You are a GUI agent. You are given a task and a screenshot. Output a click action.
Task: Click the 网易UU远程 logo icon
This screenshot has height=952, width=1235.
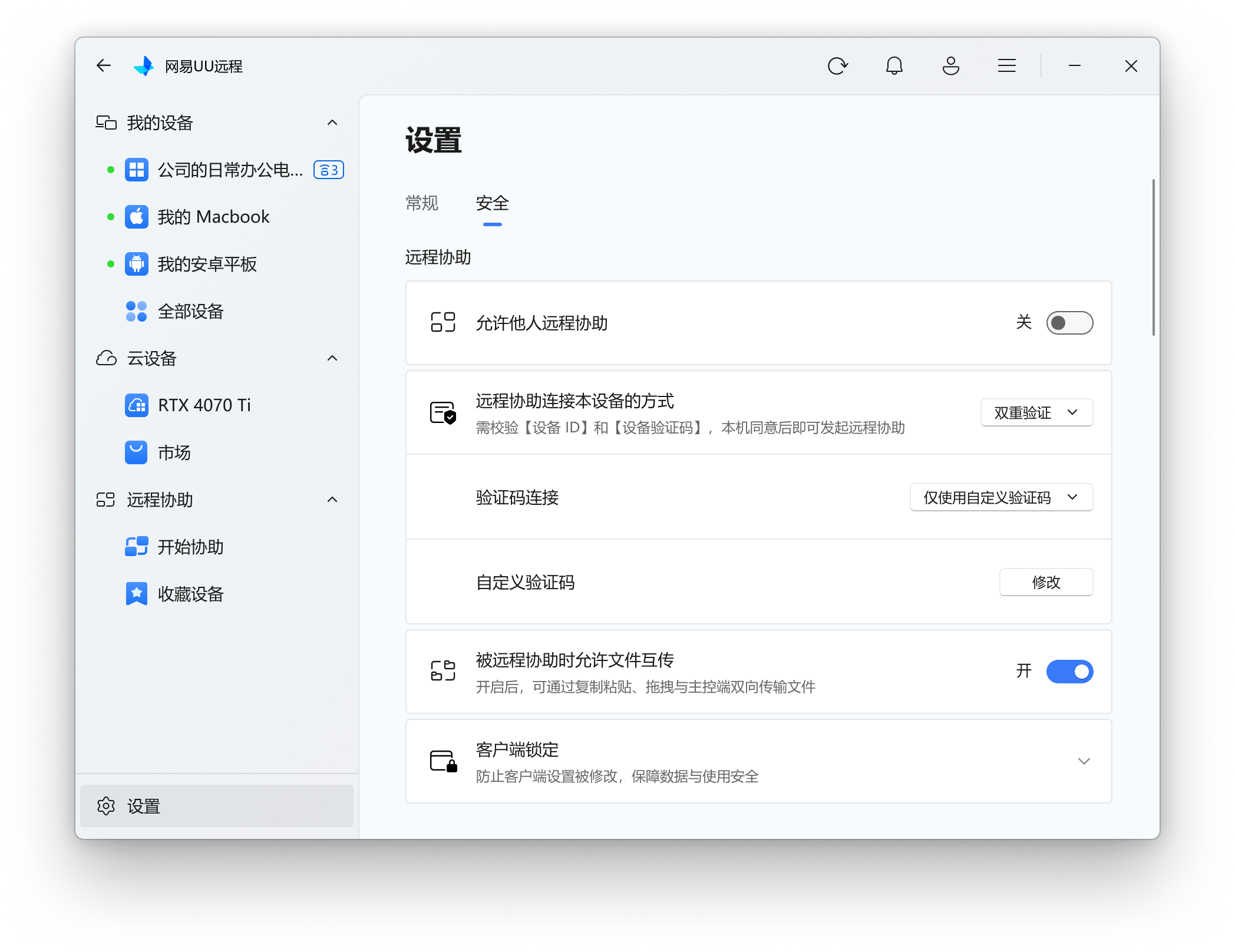click(x=144, y=65)
